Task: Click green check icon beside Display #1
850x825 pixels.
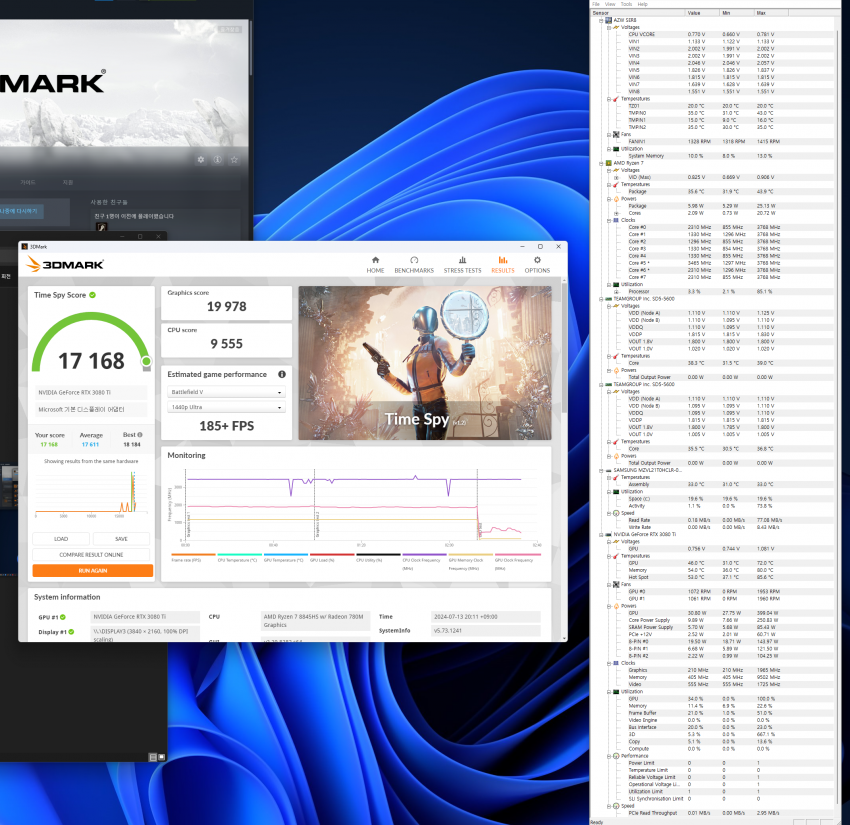Action: [x=72, y=631]
